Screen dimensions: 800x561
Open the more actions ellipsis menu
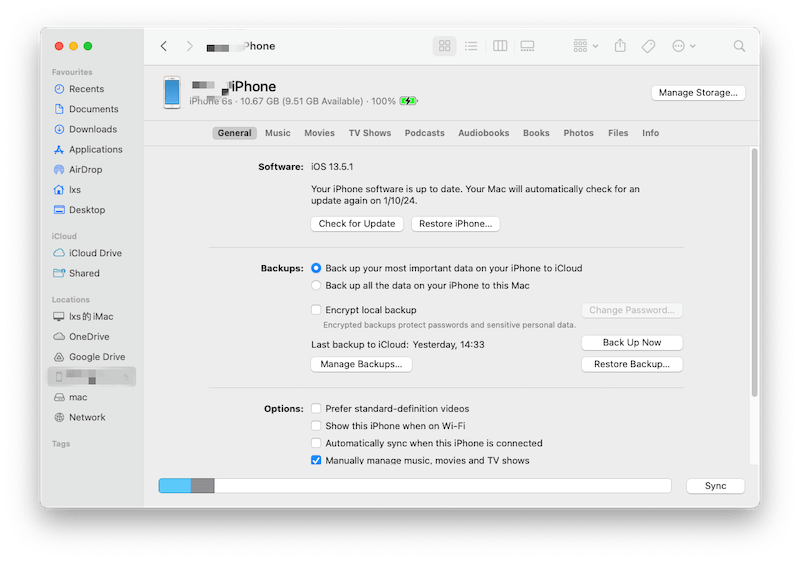[684, 46]
